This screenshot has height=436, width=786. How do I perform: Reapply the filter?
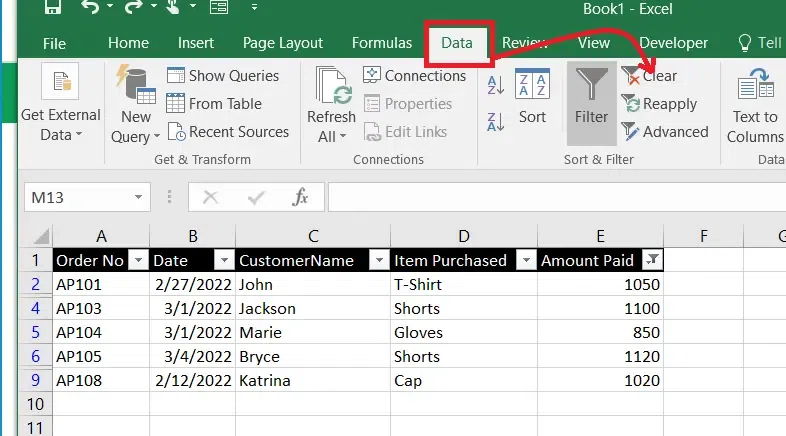660,104
